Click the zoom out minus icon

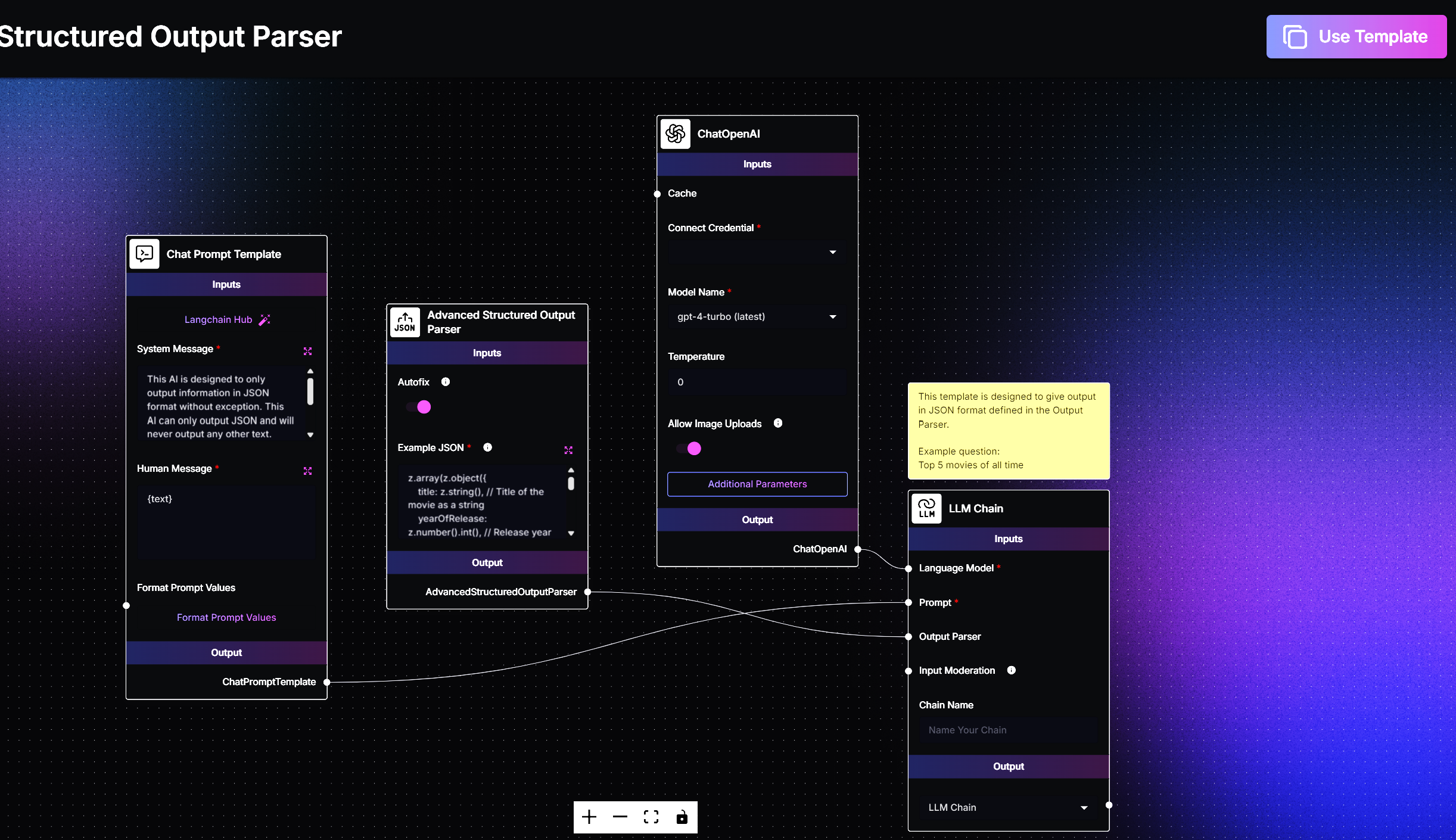pos(620,817)
